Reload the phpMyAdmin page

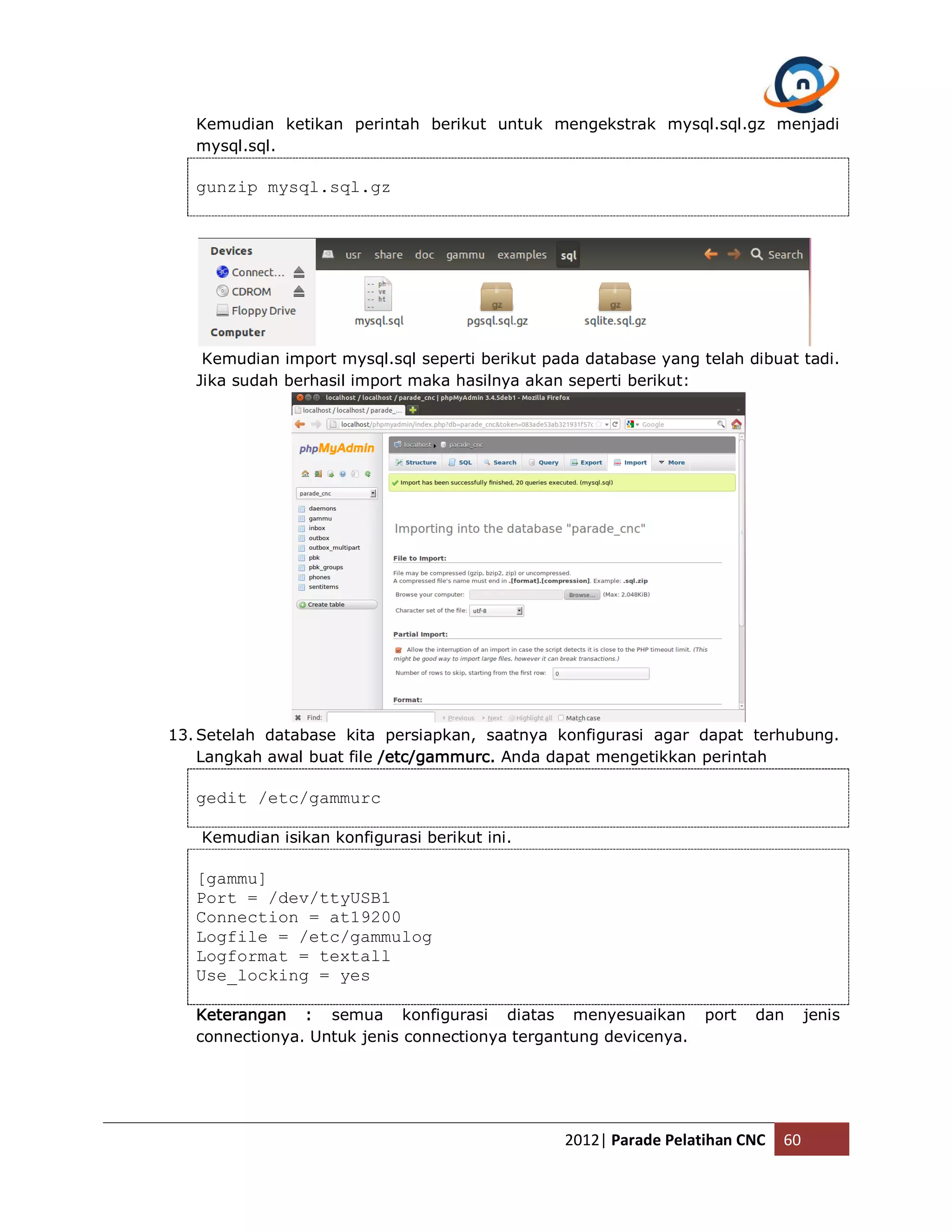[x=615, y=424]
